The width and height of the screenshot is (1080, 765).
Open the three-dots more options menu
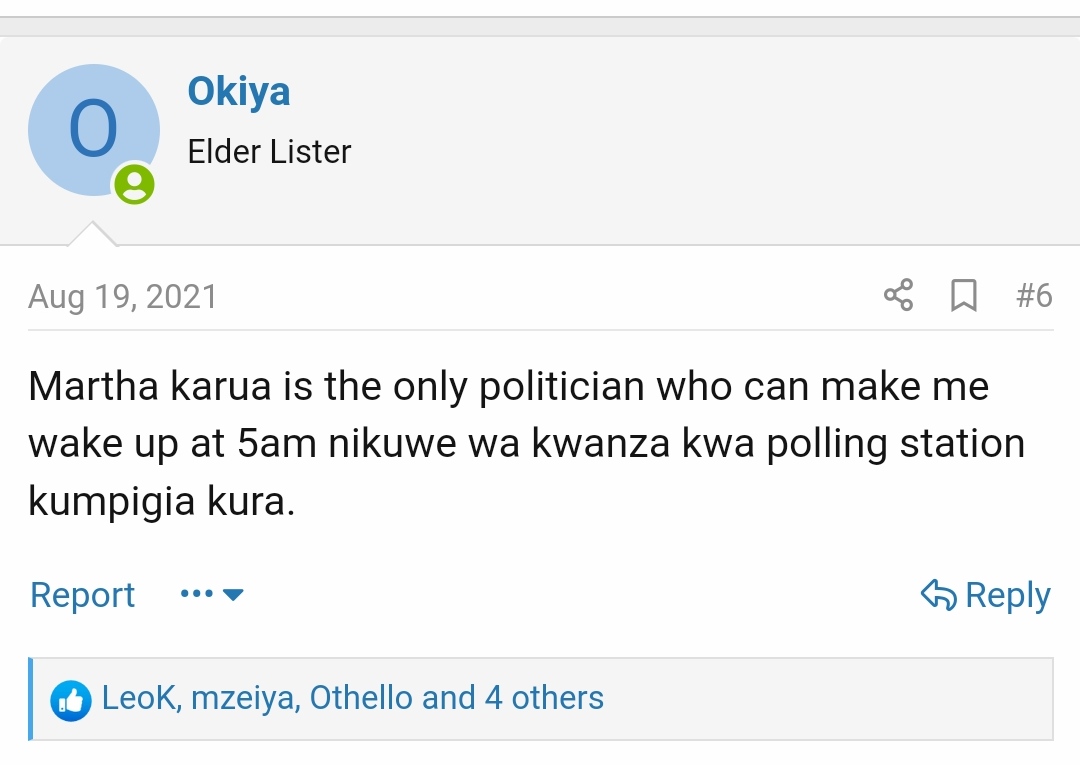coord(196,595)
